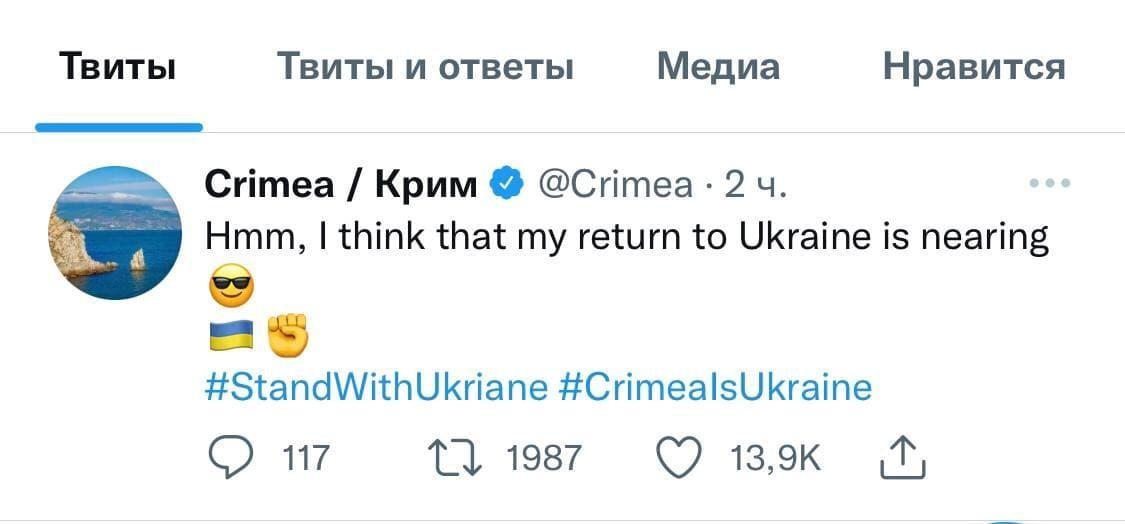Click the tweet text about returning to Ukraine
Viewport: 1125px width, 524px height.
(626, 238)
